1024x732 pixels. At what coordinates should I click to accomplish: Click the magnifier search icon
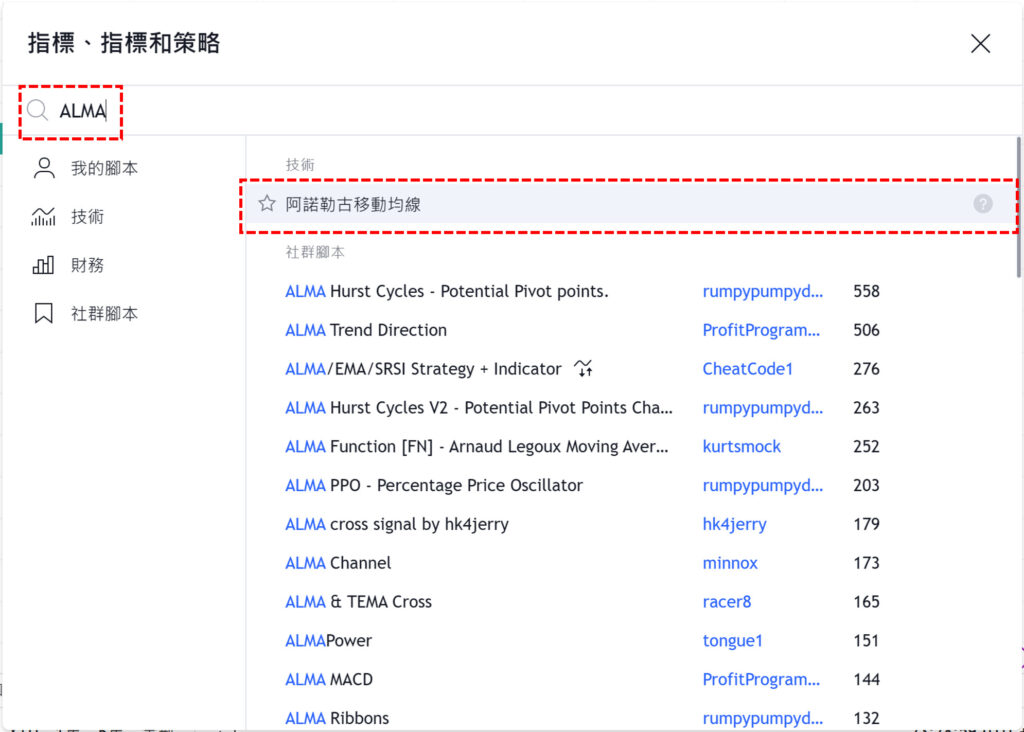click(x=37, y=110)
